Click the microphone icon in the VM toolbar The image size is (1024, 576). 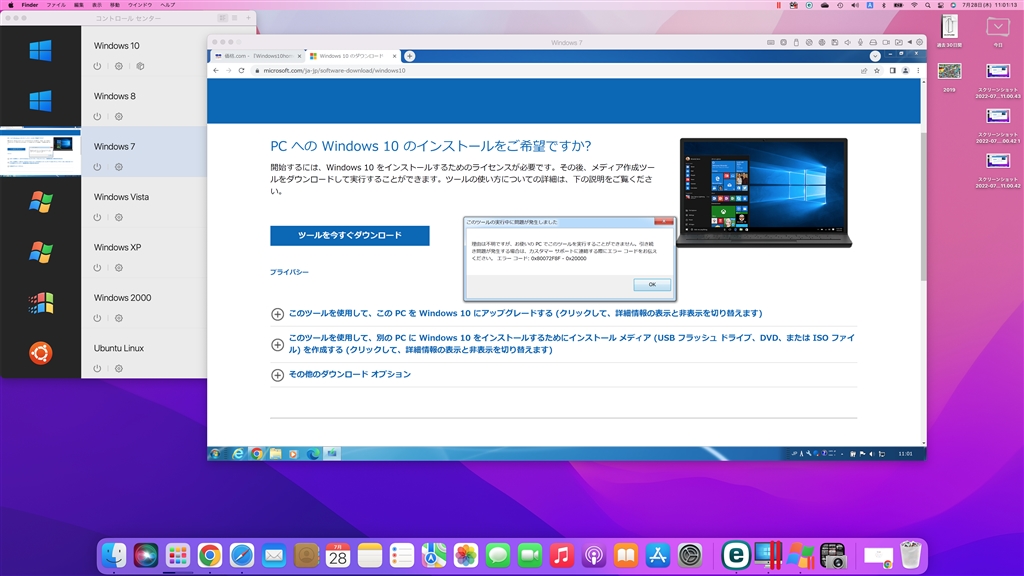click(x=860, y=42)
